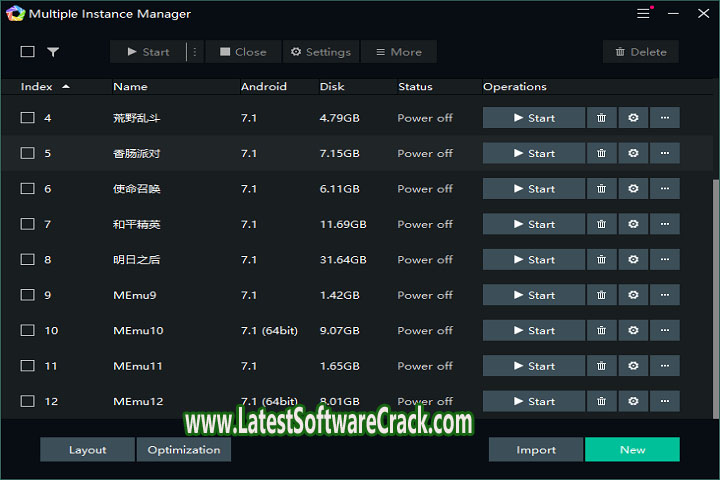720x480 pixels.
Task: Open the More menu in toolbar
Action: tap(398, 52)
